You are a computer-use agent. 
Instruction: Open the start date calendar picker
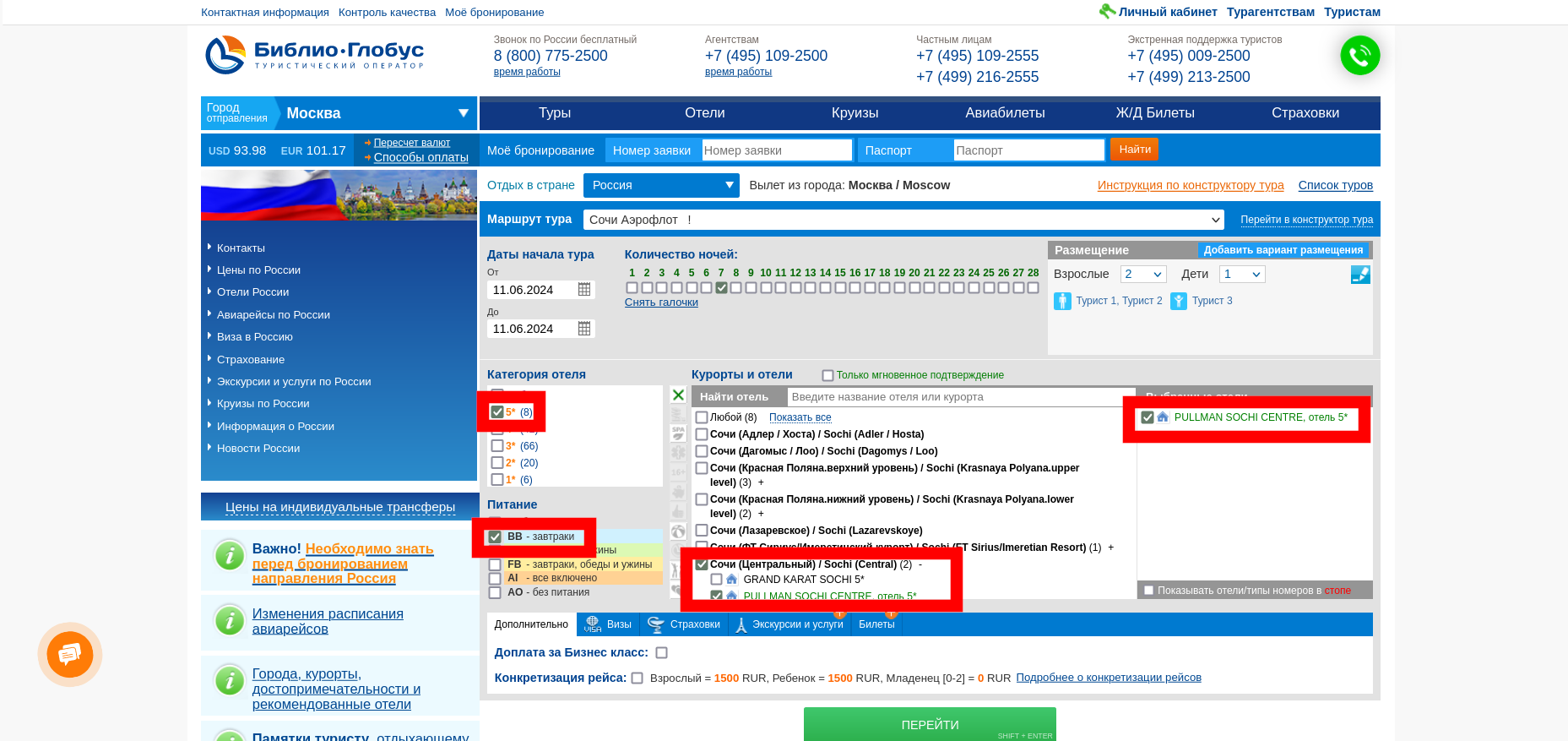coord(583,290)
